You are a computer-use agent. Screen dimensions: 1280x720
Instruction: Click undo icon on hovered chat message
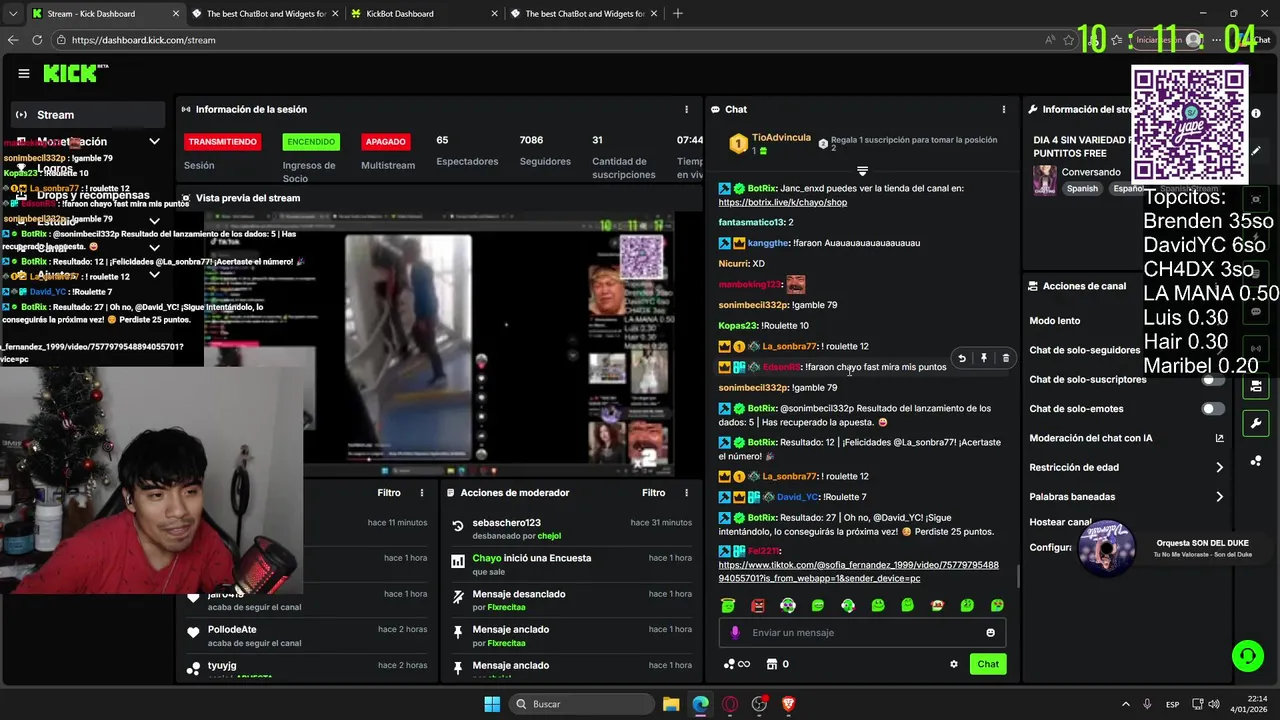[962, 358]
